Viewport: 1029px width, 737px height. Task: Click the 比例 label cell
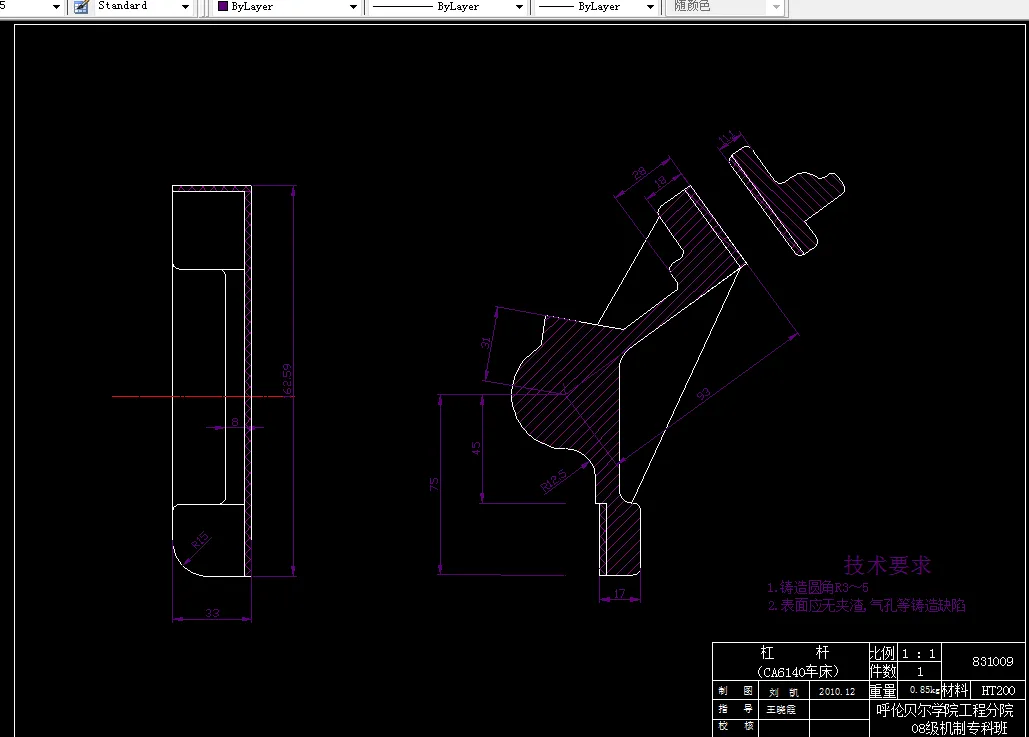[x=883, y=653]
